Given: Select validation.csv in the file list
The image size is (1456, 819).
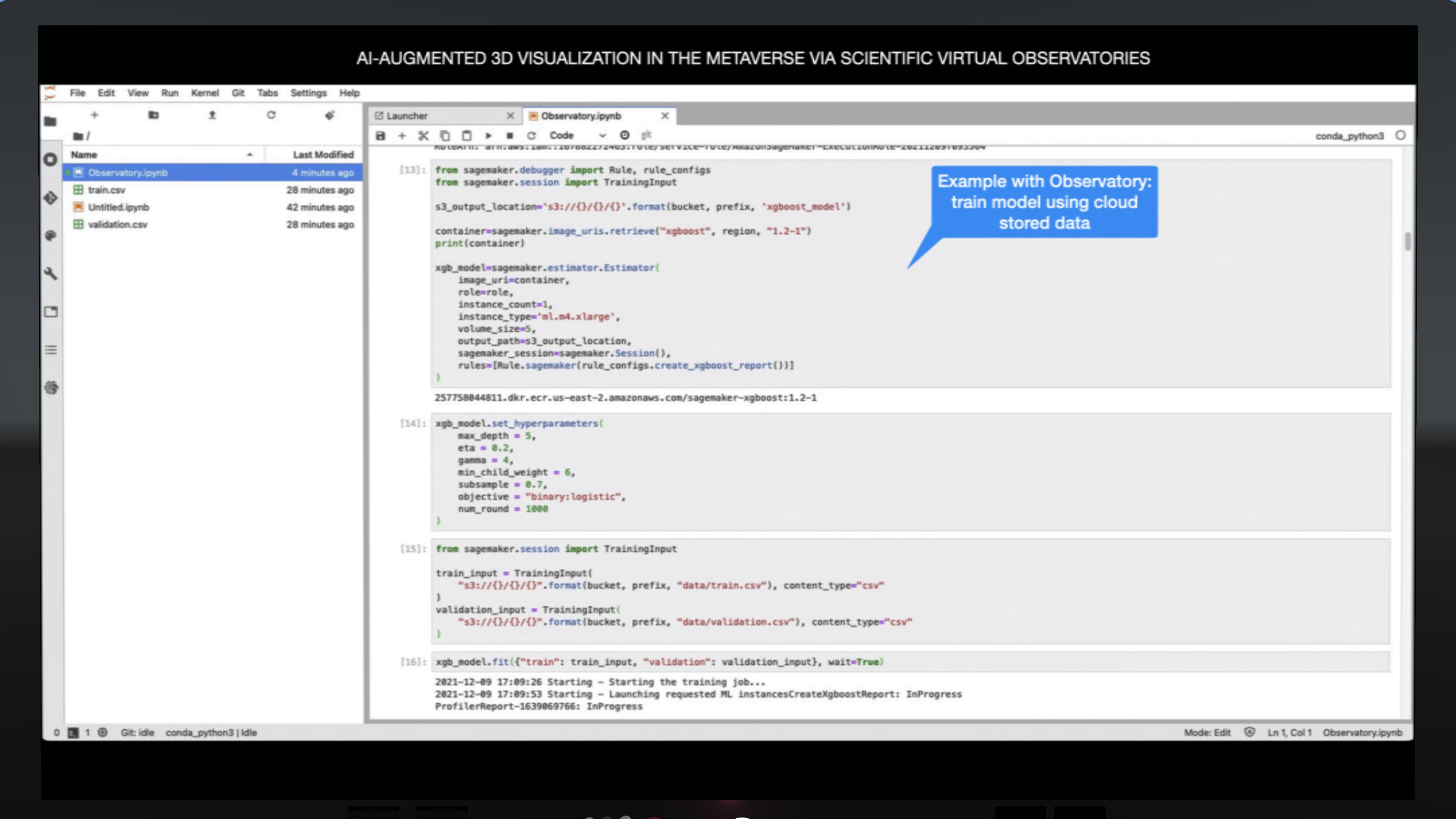Looking at the screenshot, I should pyautogui.click(x=118, y=224).
